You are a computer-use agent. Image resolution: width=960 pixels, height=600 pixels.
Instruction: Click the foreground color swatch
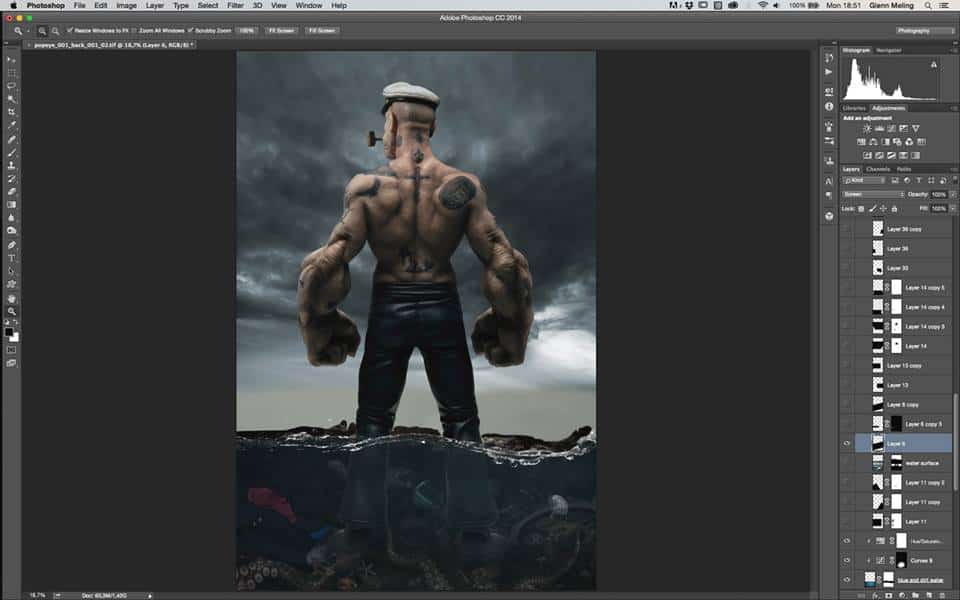[x=10, y=331]
